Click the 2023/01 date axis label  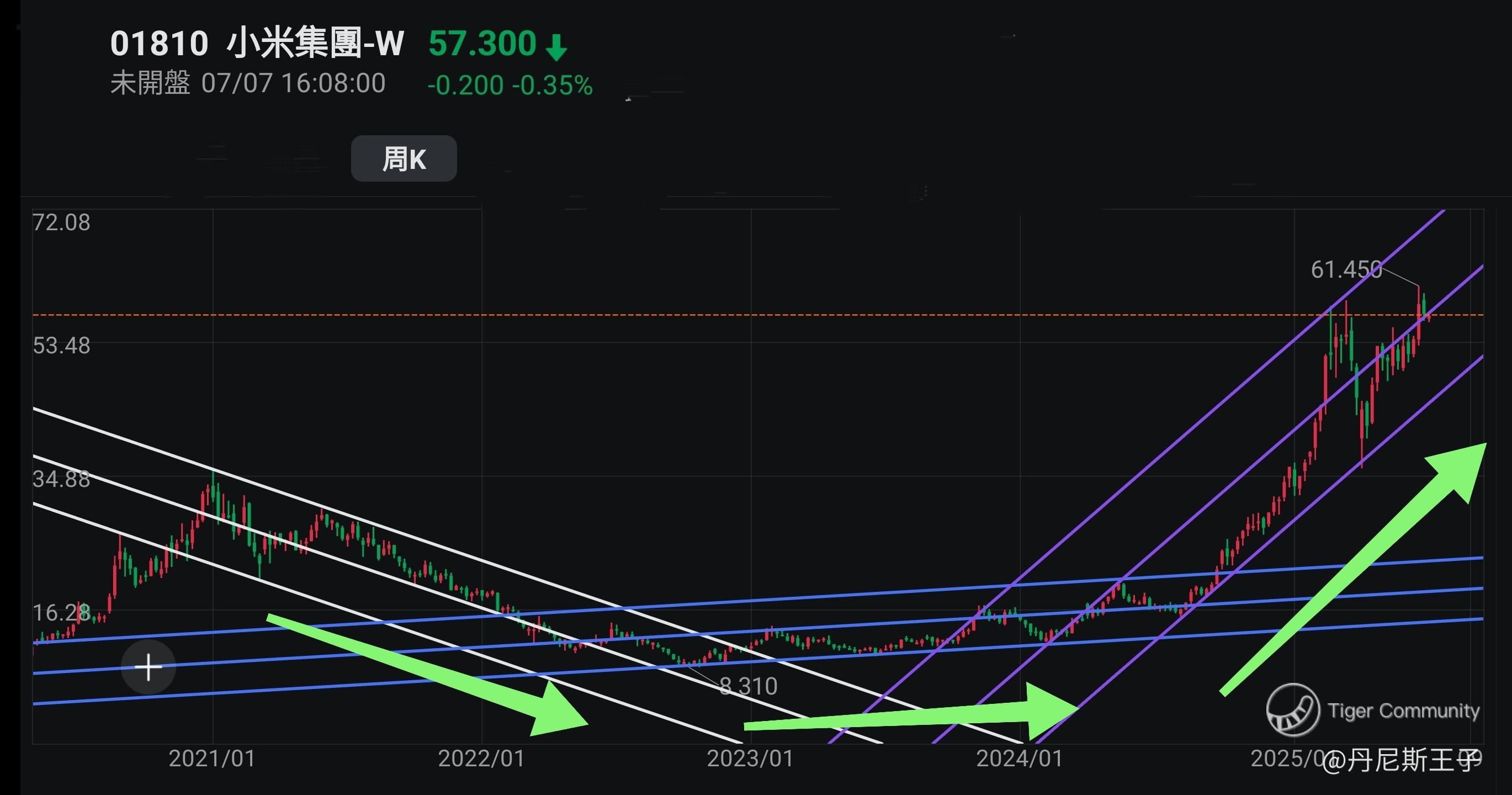click(750, 759)
